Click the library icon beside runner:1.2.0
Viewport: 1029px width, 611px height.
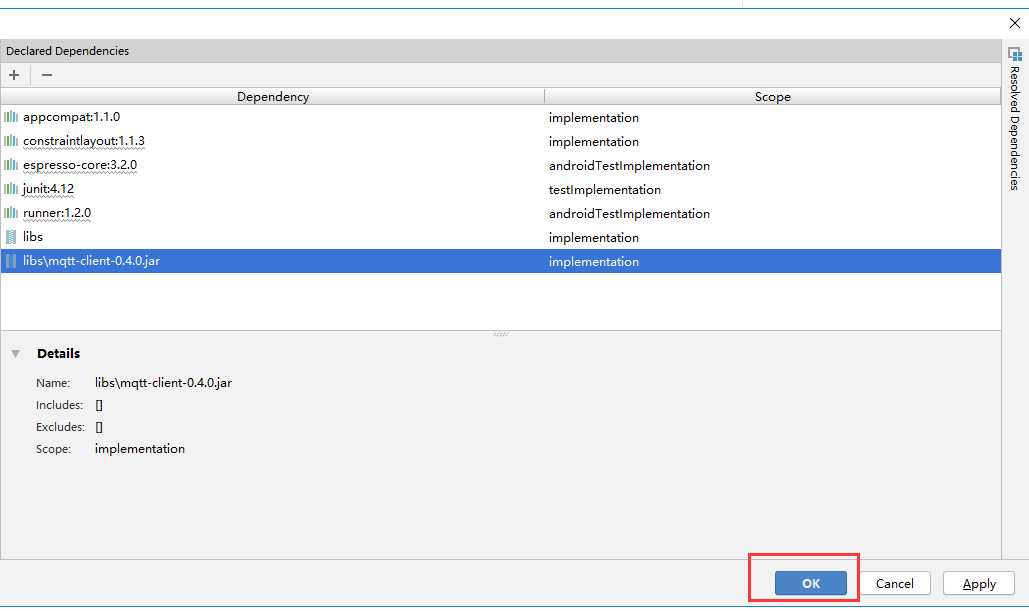pyautogui.click(x=10, y=213)
